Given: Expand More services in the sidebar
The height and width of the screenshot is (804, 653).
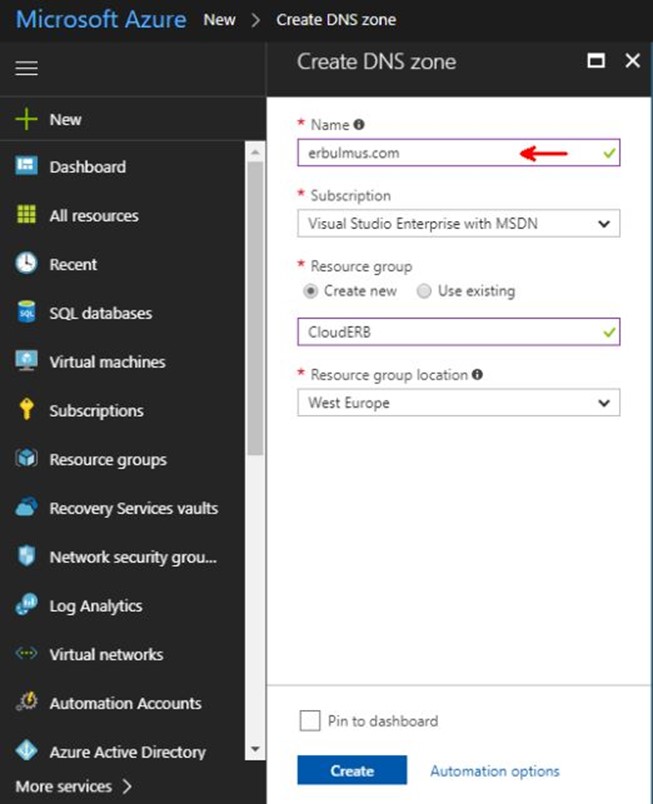Looking at the screenshot, I should point(73,786).
